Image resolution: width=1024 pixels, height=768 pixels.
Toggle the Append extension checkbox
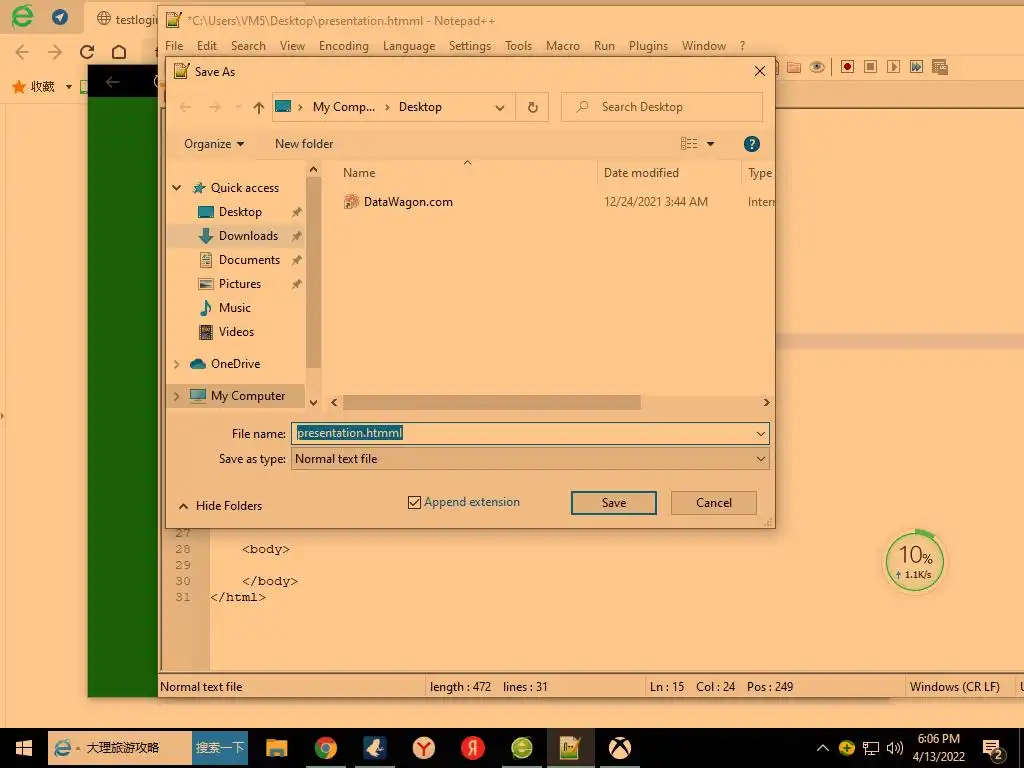(414, 502)
